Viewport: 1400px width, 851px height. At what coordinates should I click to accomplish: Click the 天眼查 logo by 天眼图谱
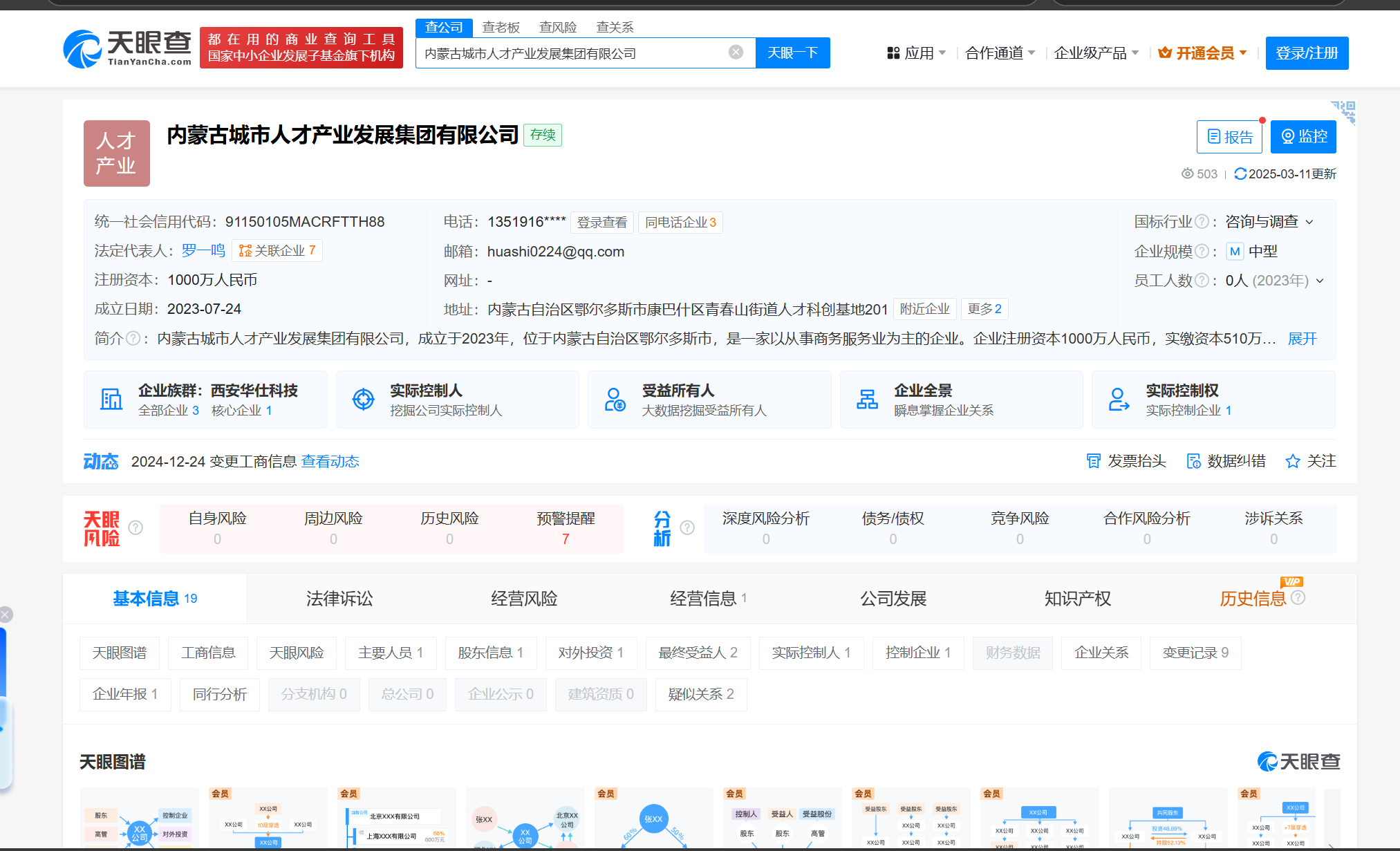[1298, 762]
